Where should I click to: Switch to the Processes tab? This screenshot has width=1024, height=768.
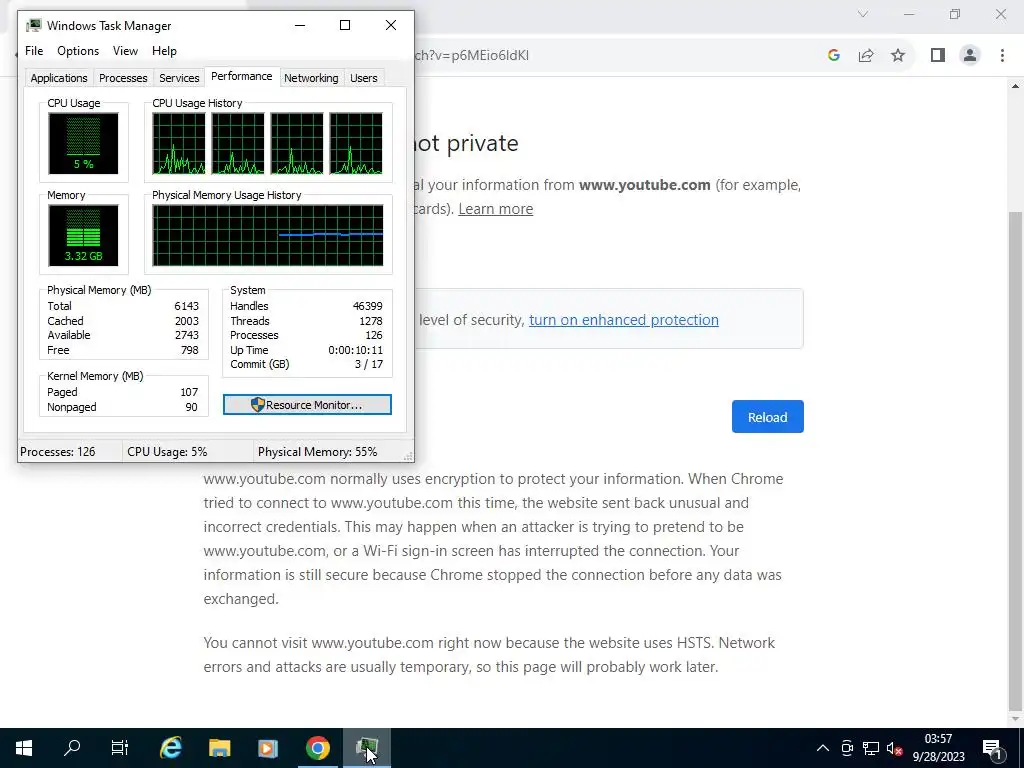(123, 78)
